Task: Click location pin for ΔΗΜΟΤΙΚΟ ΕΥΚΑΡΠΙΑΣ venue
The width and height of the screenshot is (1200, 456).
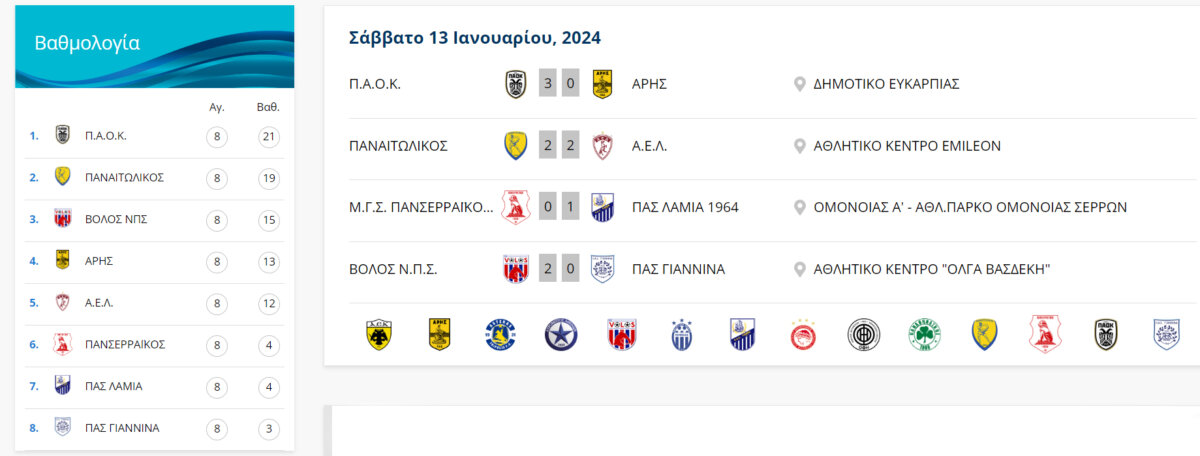Action: pyautogui.click(x=800, y=84)
